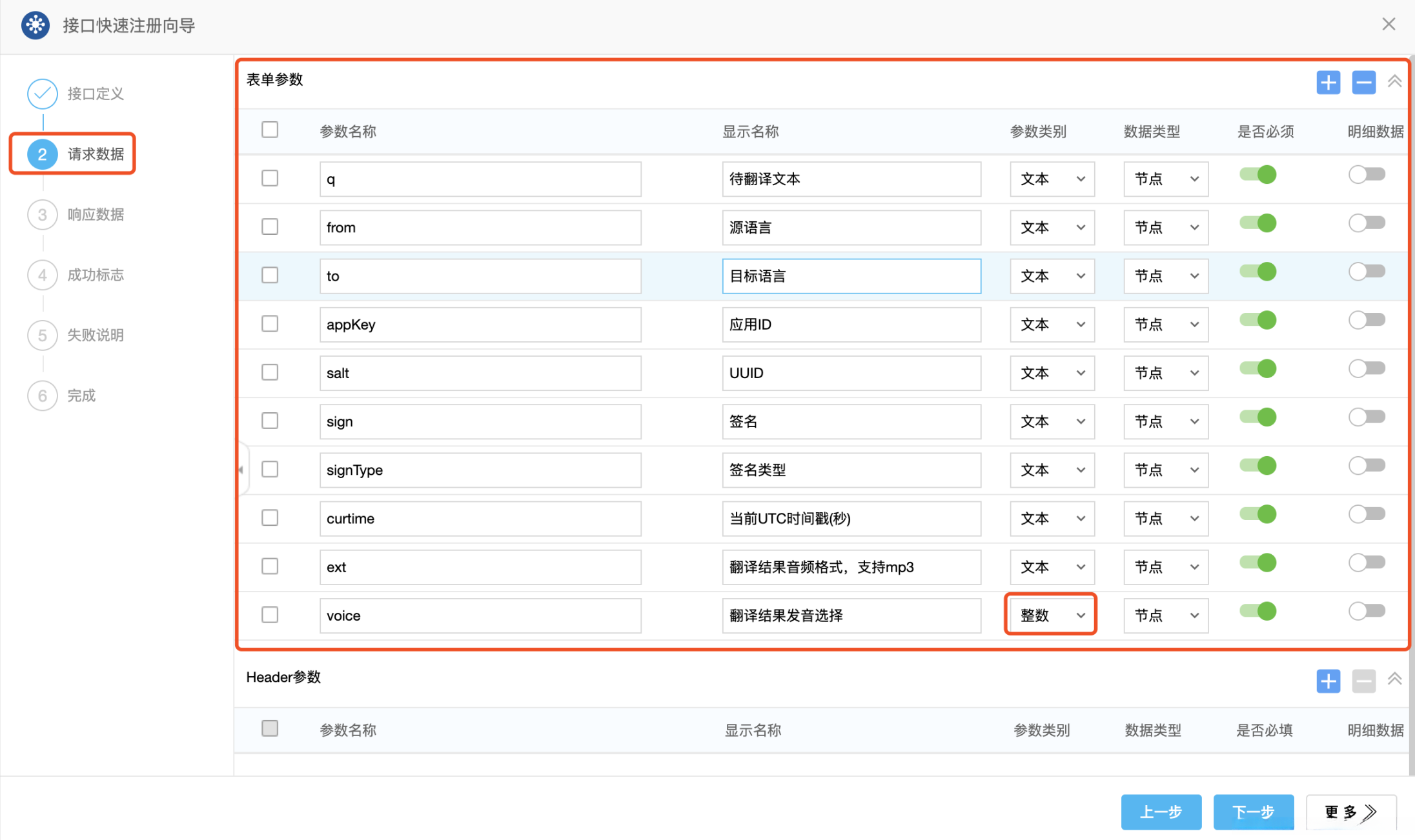Click the plus icon in Header参数 section
1415x840 pixels.
pos(1328,681)
